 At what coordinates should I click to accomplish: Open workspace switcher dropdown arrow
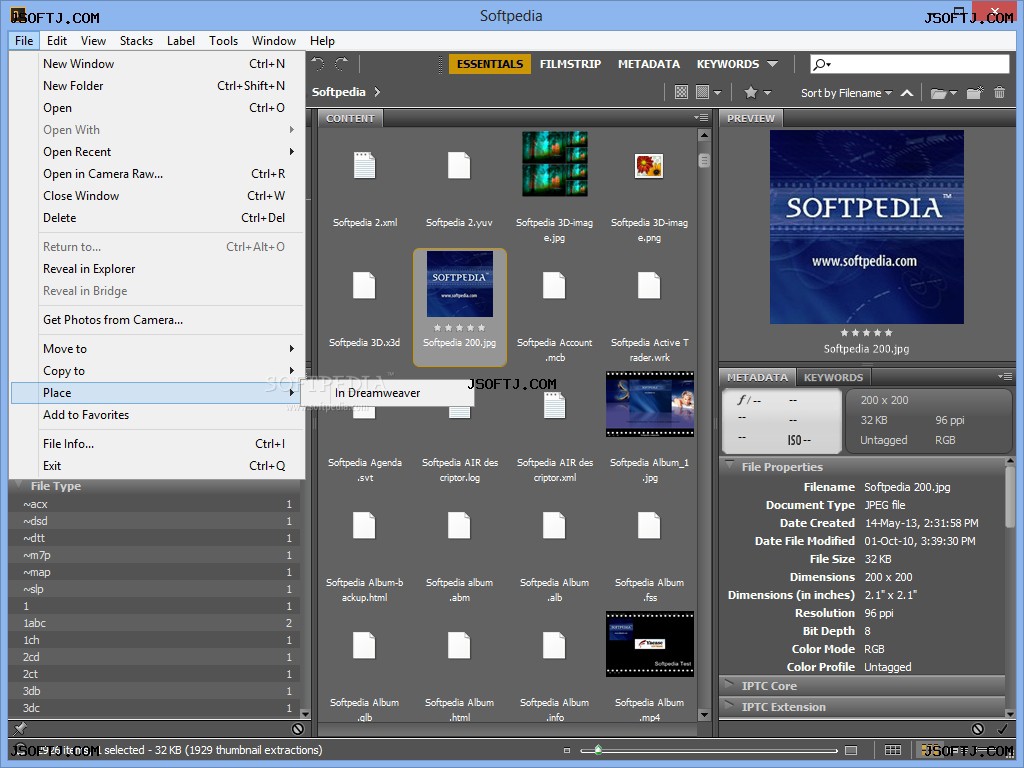(773, 64)
